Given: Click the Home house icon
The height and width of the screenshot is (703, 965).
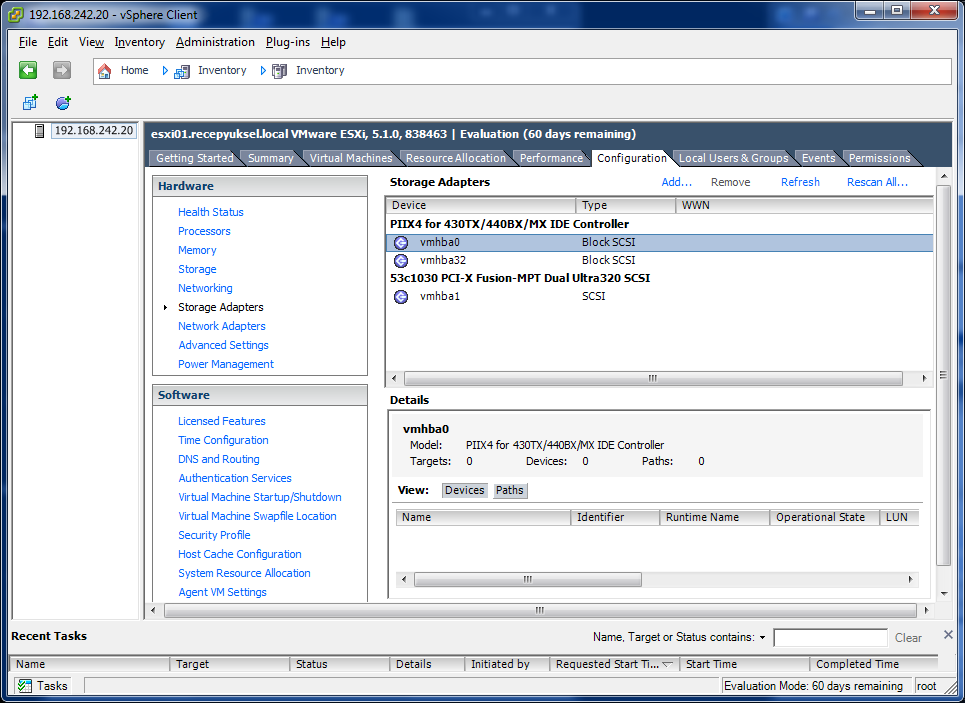Looking at the screenshot, I should pos(105,71).
